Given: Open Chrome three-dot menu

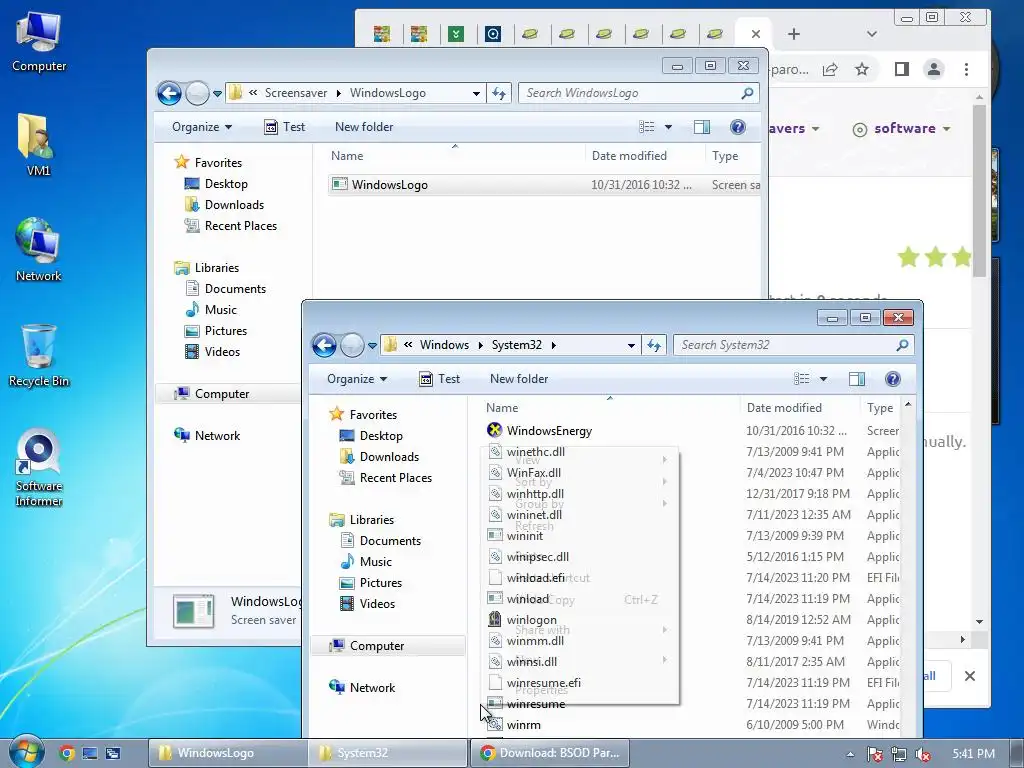Looking at the screenshot, I should coord(967,69).
